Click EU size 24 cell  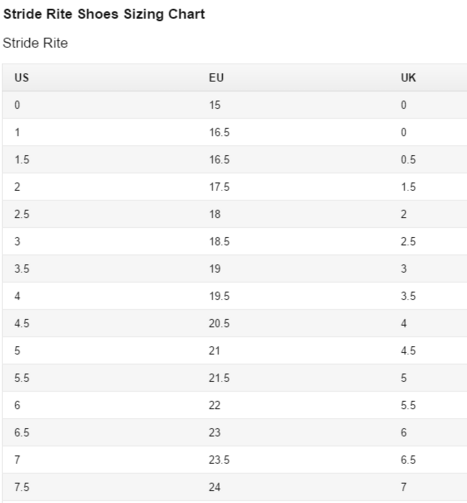(x=215, y=488)
